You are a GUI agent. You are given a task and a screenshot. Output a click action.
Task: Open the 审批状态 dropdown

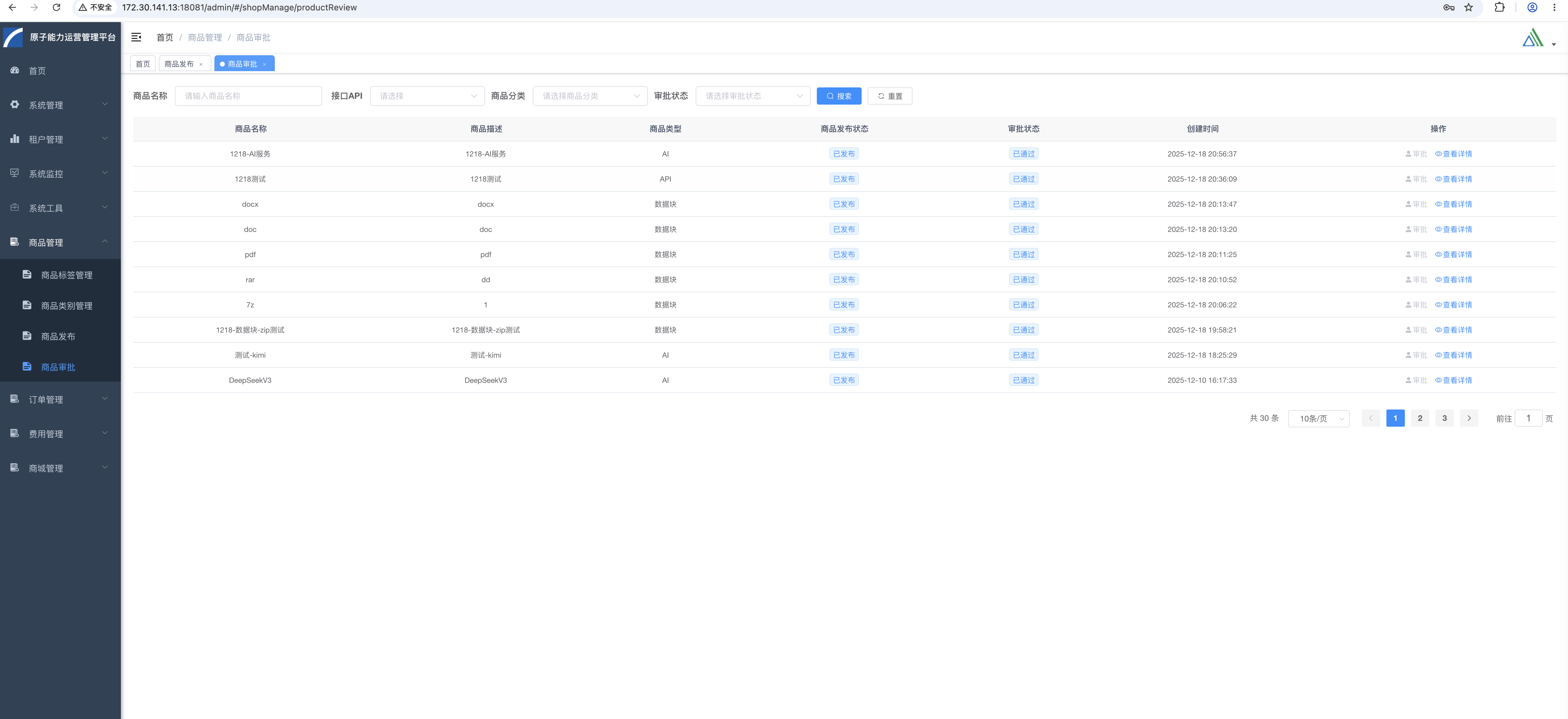click(753, 96)
